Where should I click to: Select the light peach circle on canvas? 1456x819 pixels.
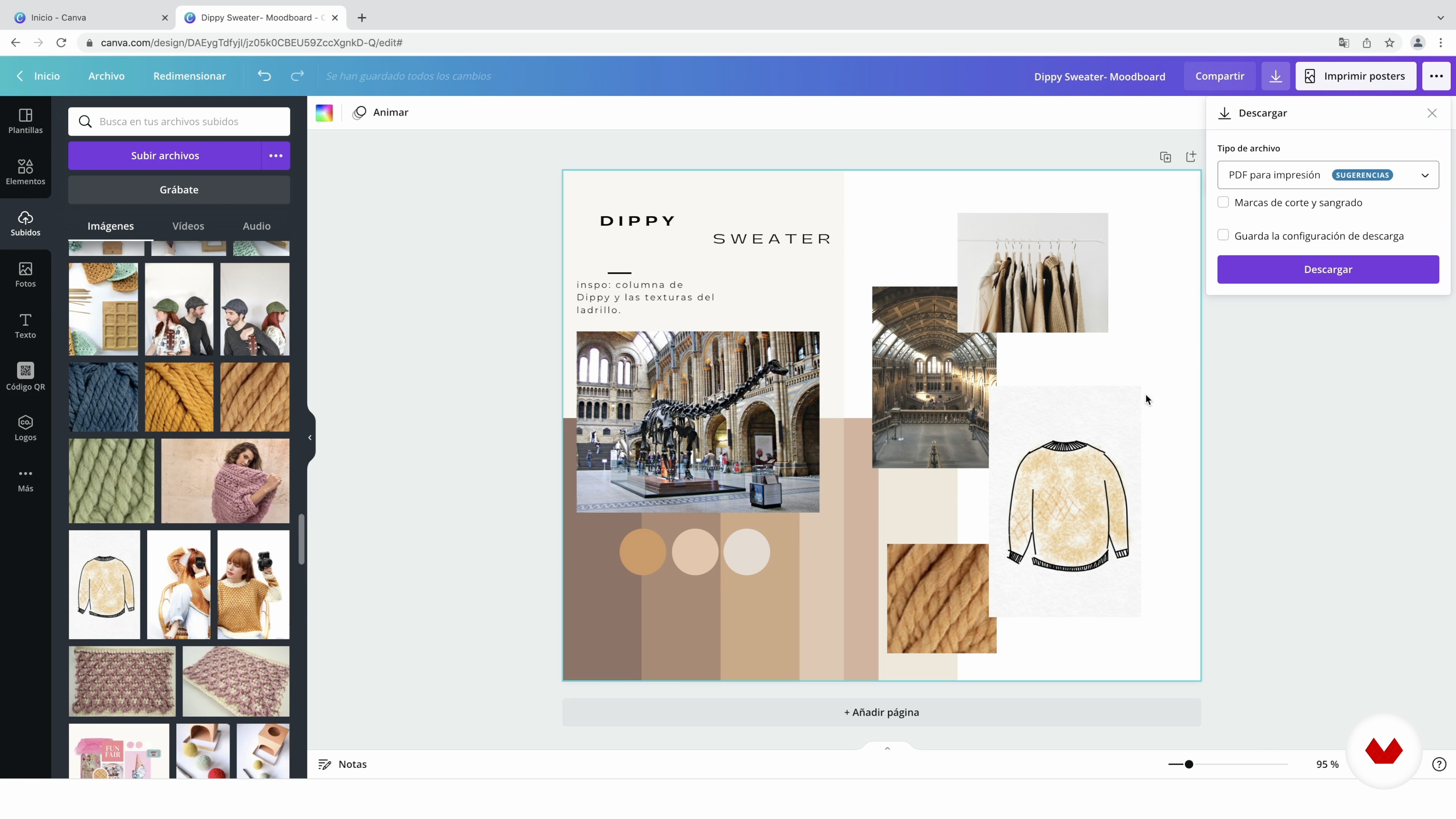point(695,552)
